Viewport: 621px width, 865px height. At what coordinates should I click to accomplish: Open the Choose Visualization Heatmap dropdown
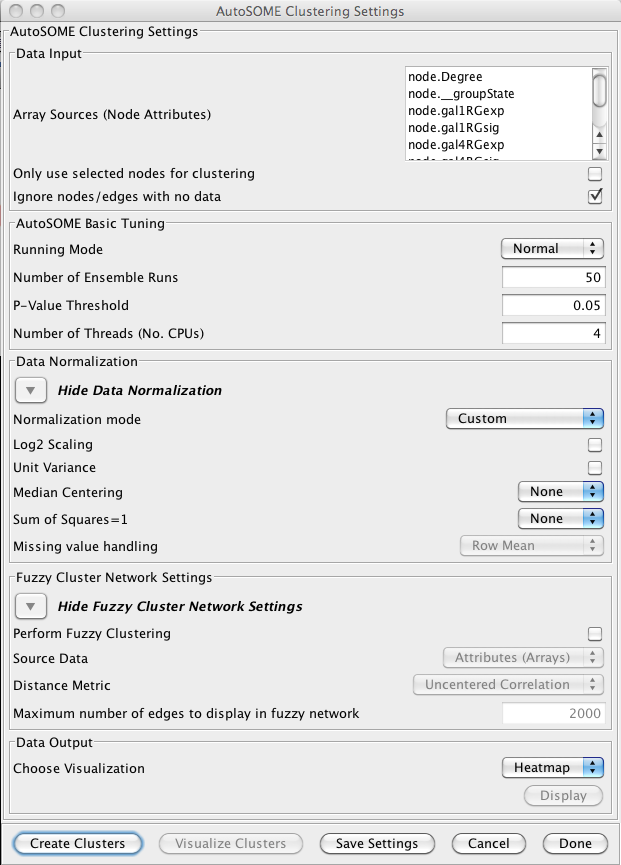click(x=552, y=768)
